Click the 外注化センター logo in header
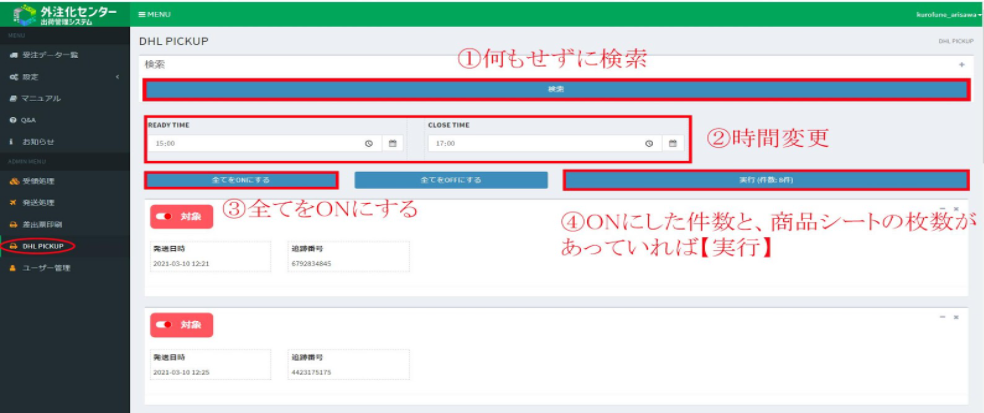 point(65,14)
